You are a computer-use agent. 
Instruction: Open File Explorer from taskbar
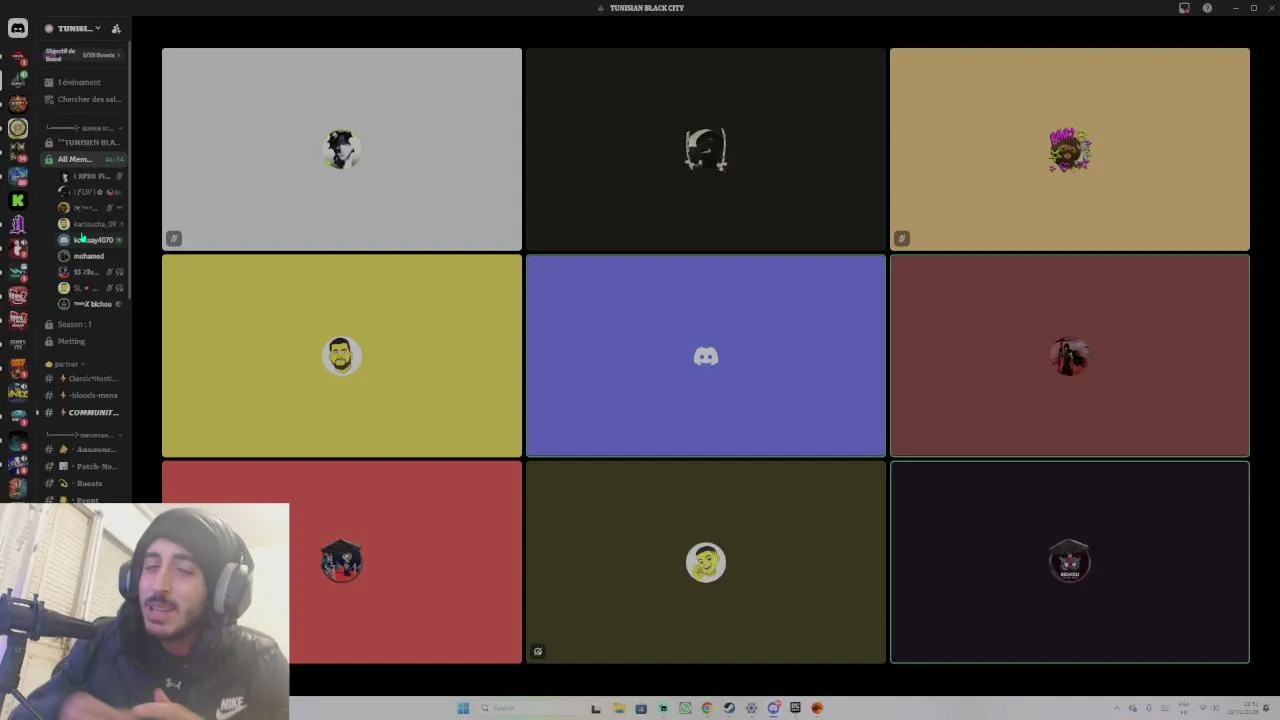619,708
